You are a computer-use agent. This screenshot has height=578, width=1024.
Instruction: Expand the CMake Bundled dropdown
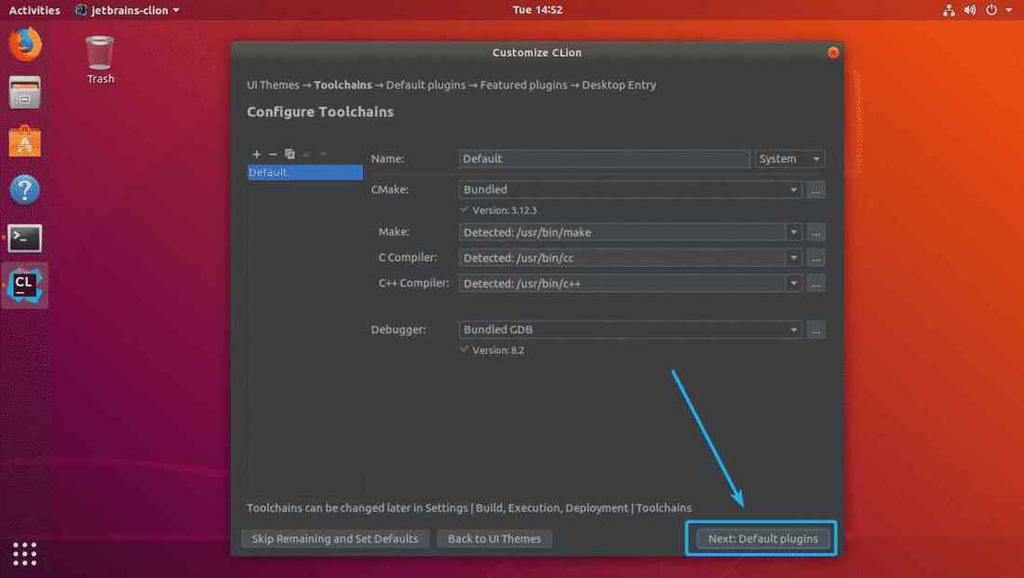[x=630, y=189]
